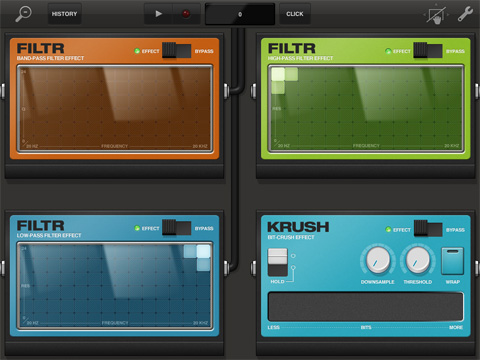Click the WRAP label on KRUSH

[x=453, y=282]
